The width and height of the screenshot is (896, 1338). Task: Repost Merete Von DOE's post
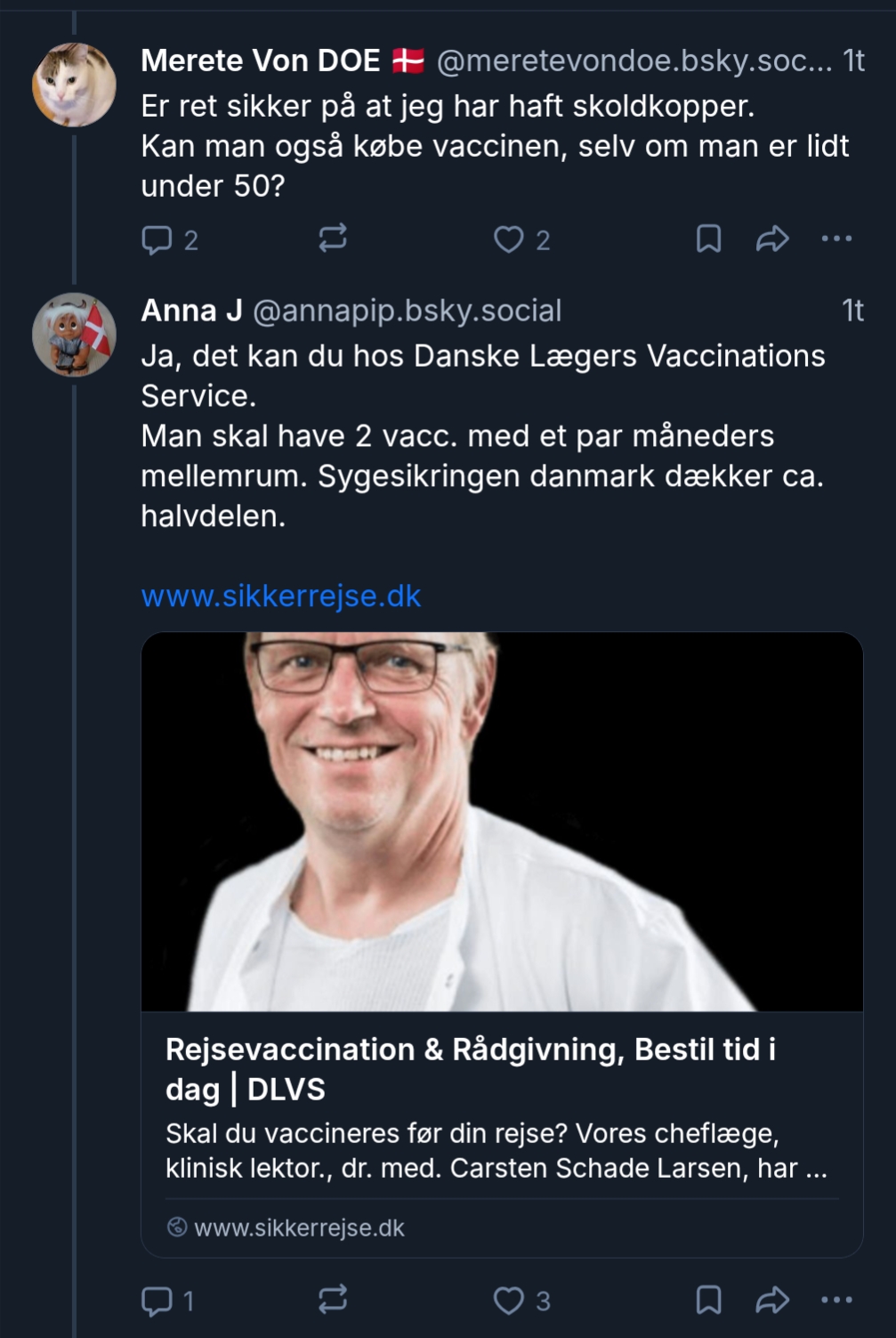[x=333, y=239]
